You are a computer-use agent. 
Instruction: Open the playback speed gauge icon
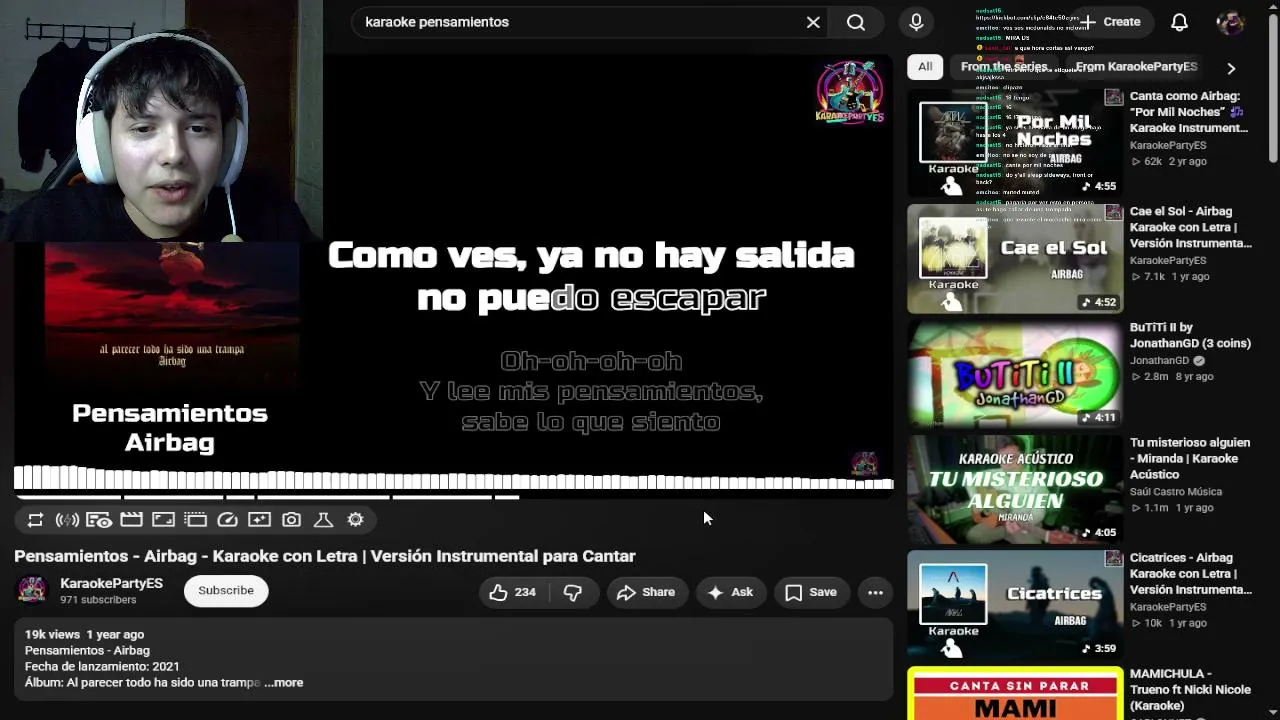227,520
